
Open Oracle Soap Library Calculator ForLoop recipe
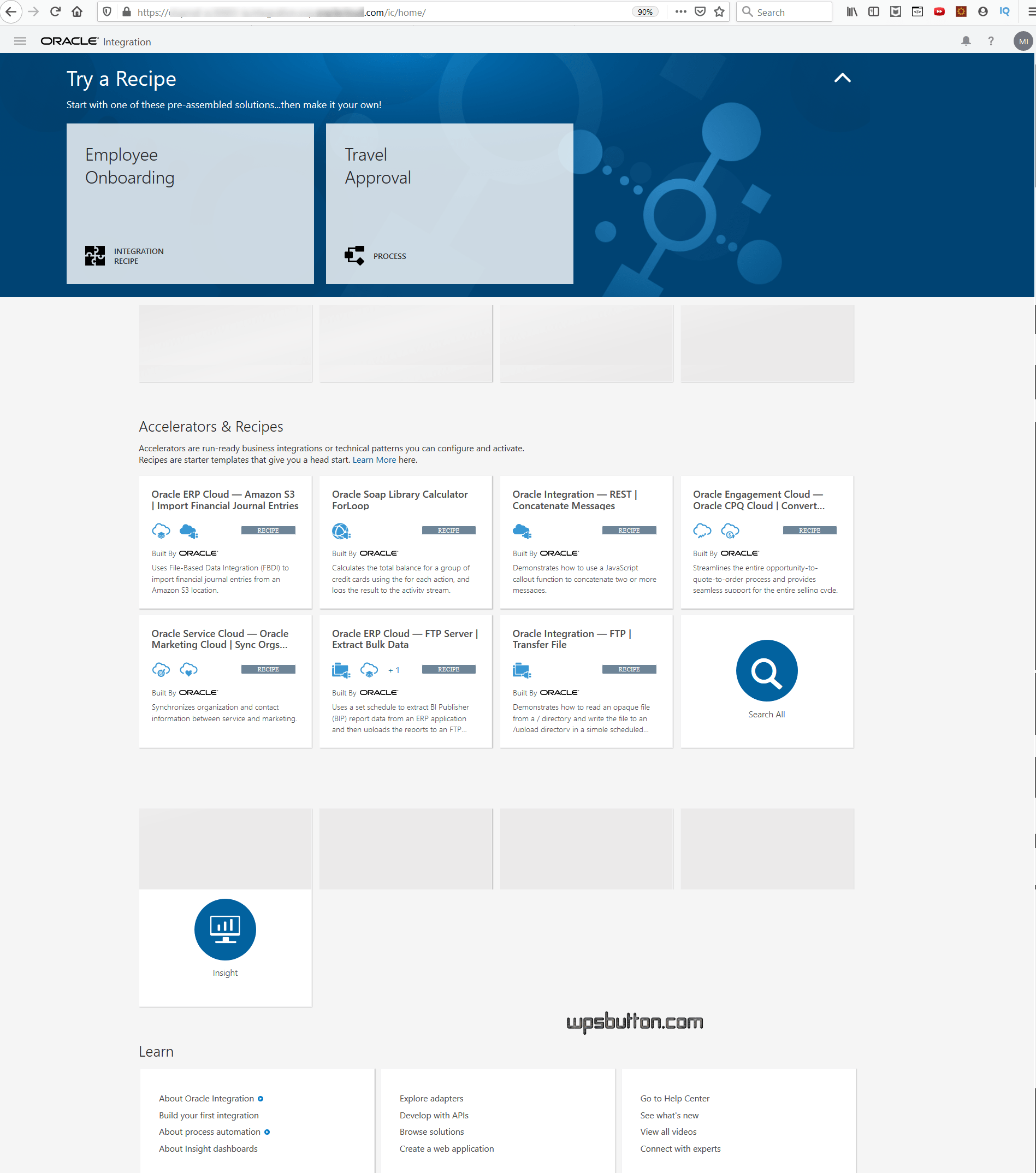pyautogui.click(x=406, y=542)
